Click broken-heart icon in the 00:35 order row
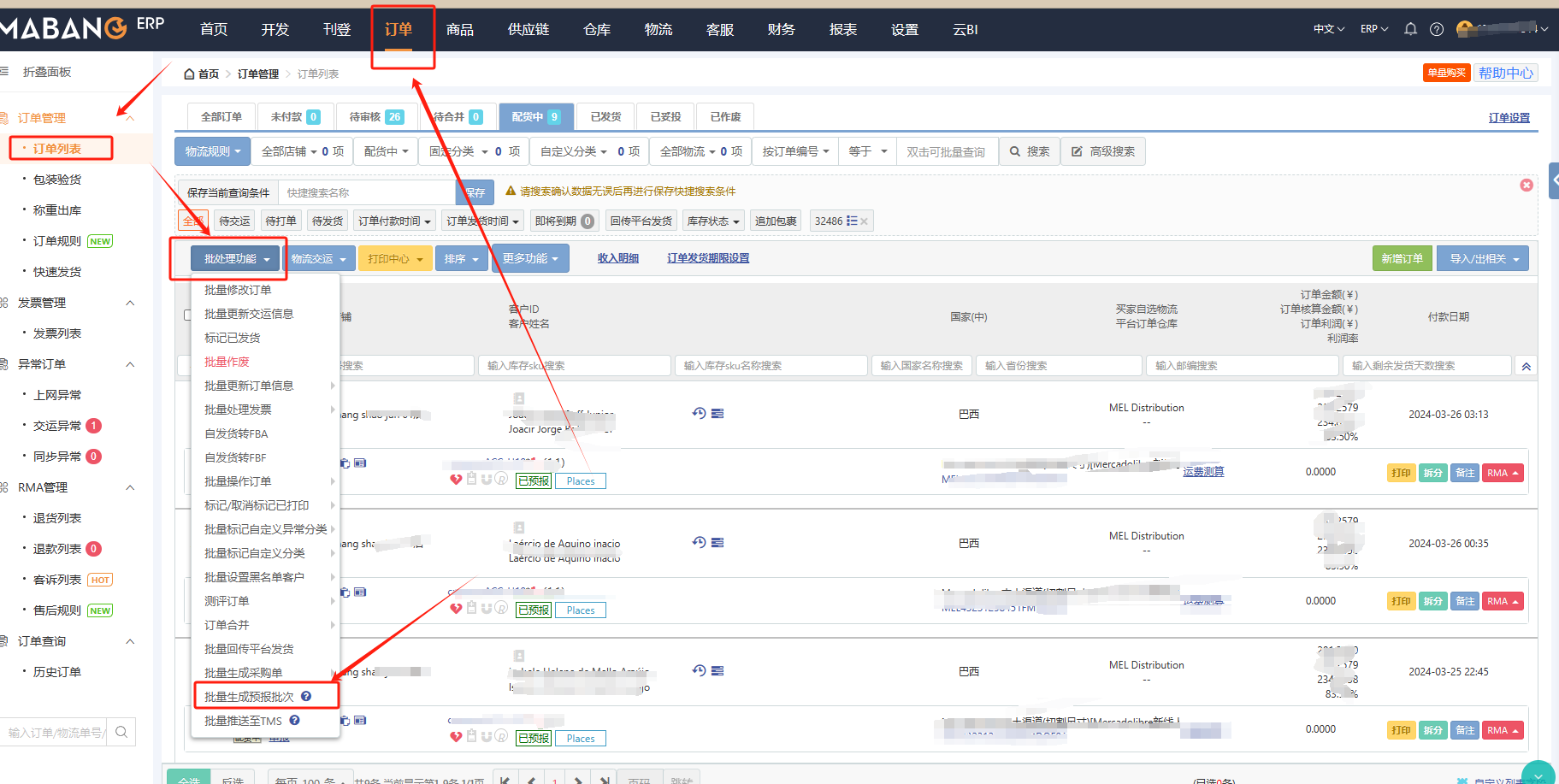The width and height of the screenshot is (1559, 784). [456, 608]
